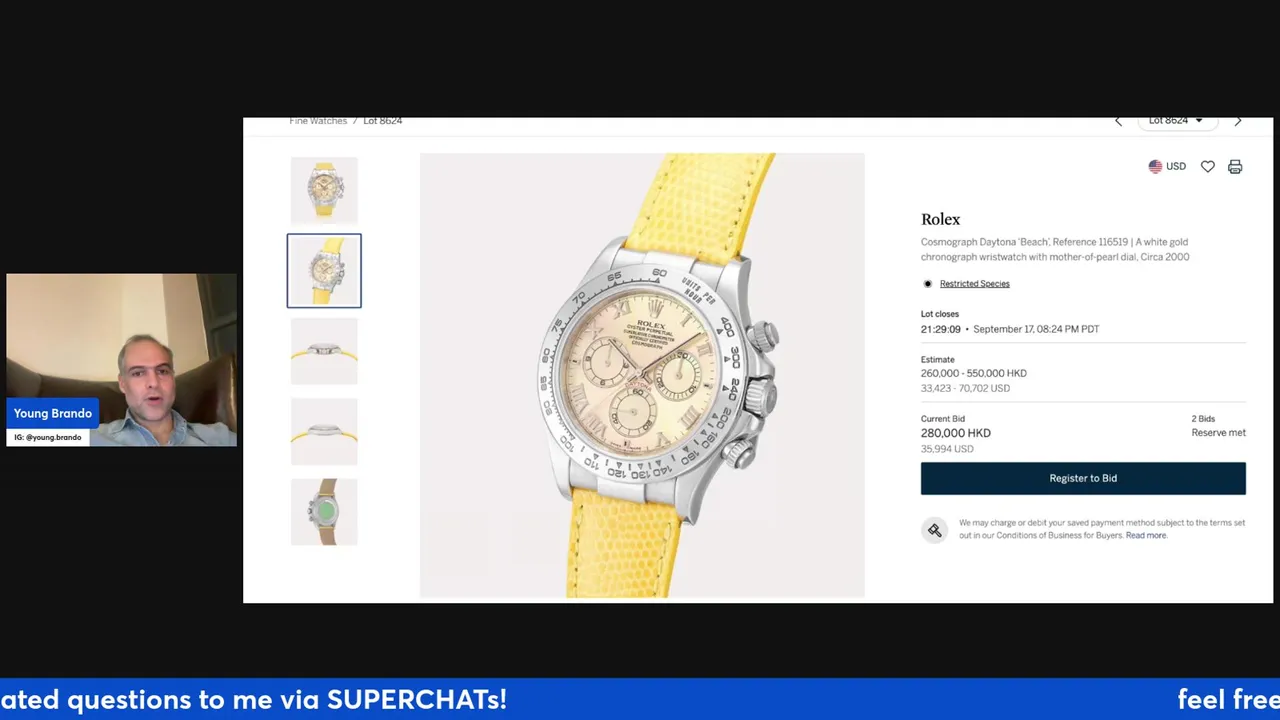
Task: Click the print icon
Action: click(x=1235, y=167)
